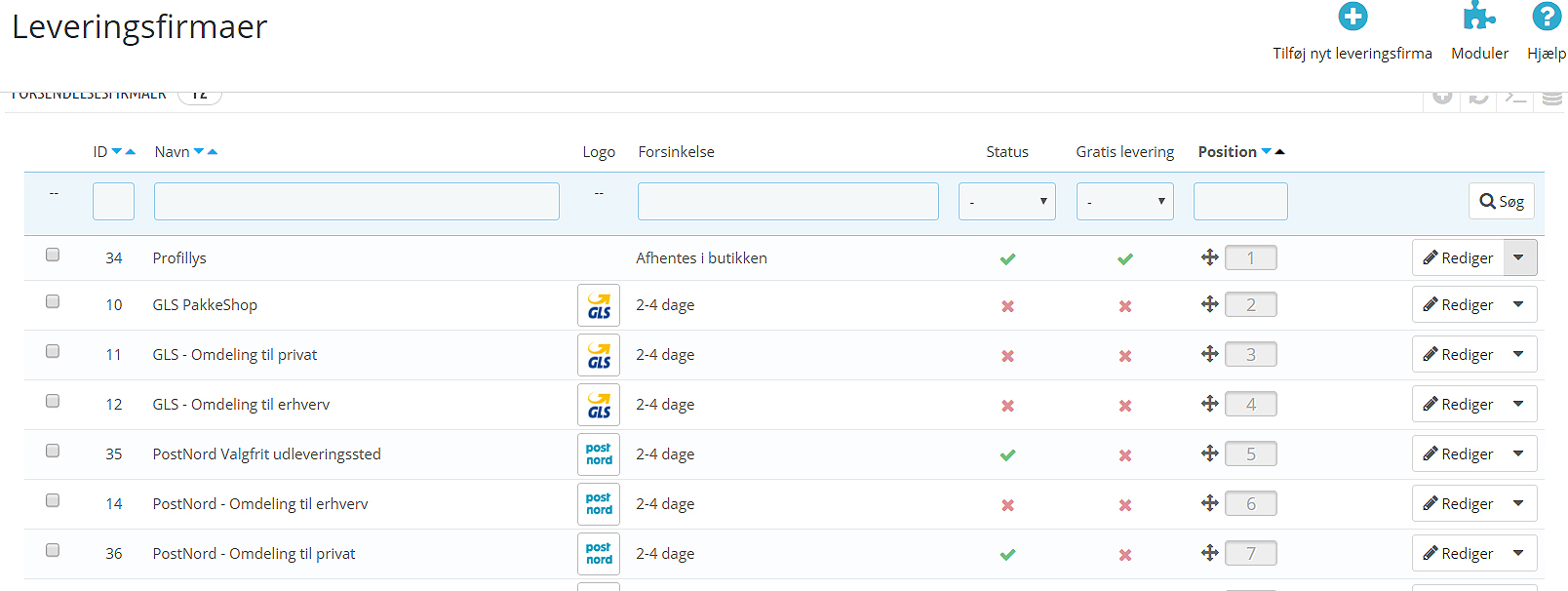Image resolution: width=1568 pixels, height=591 pixels.
Task: Toggle status for PostNord - Omdeling til erhverv
Action: click(1007, 505)
